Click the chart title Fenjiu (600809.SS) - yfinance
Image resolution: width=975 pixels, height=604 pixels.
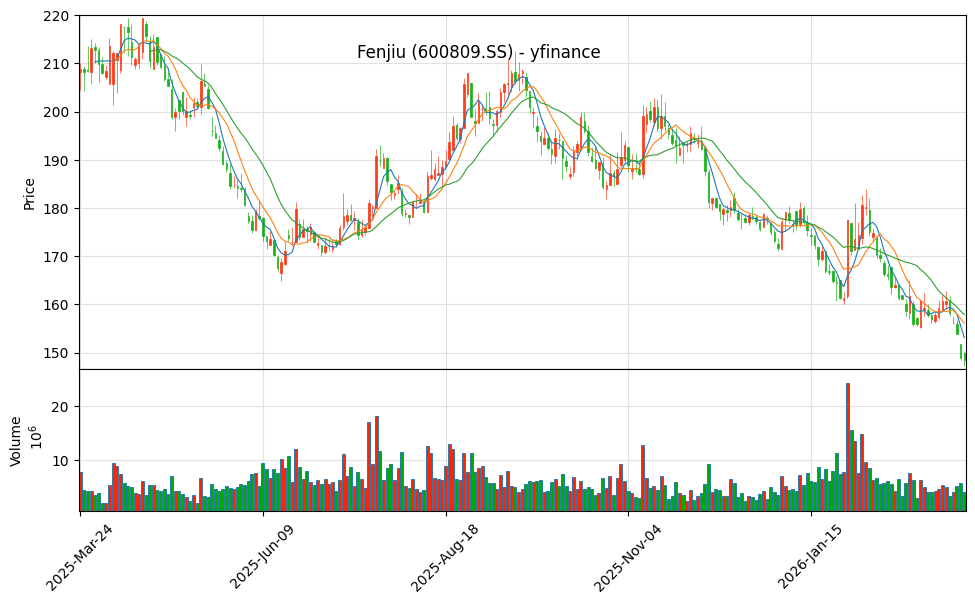click(x=478, y=52)
